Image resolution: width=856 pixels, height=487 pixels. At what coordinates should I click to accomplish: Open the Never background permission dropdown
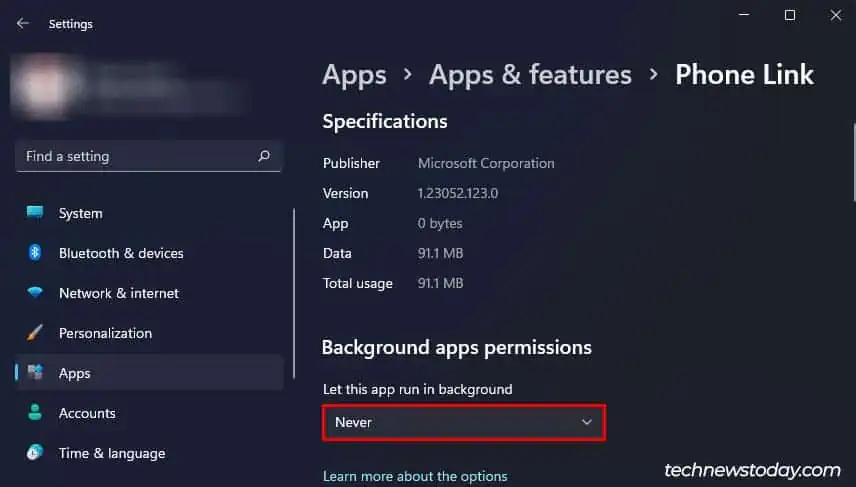pos(463,422)
